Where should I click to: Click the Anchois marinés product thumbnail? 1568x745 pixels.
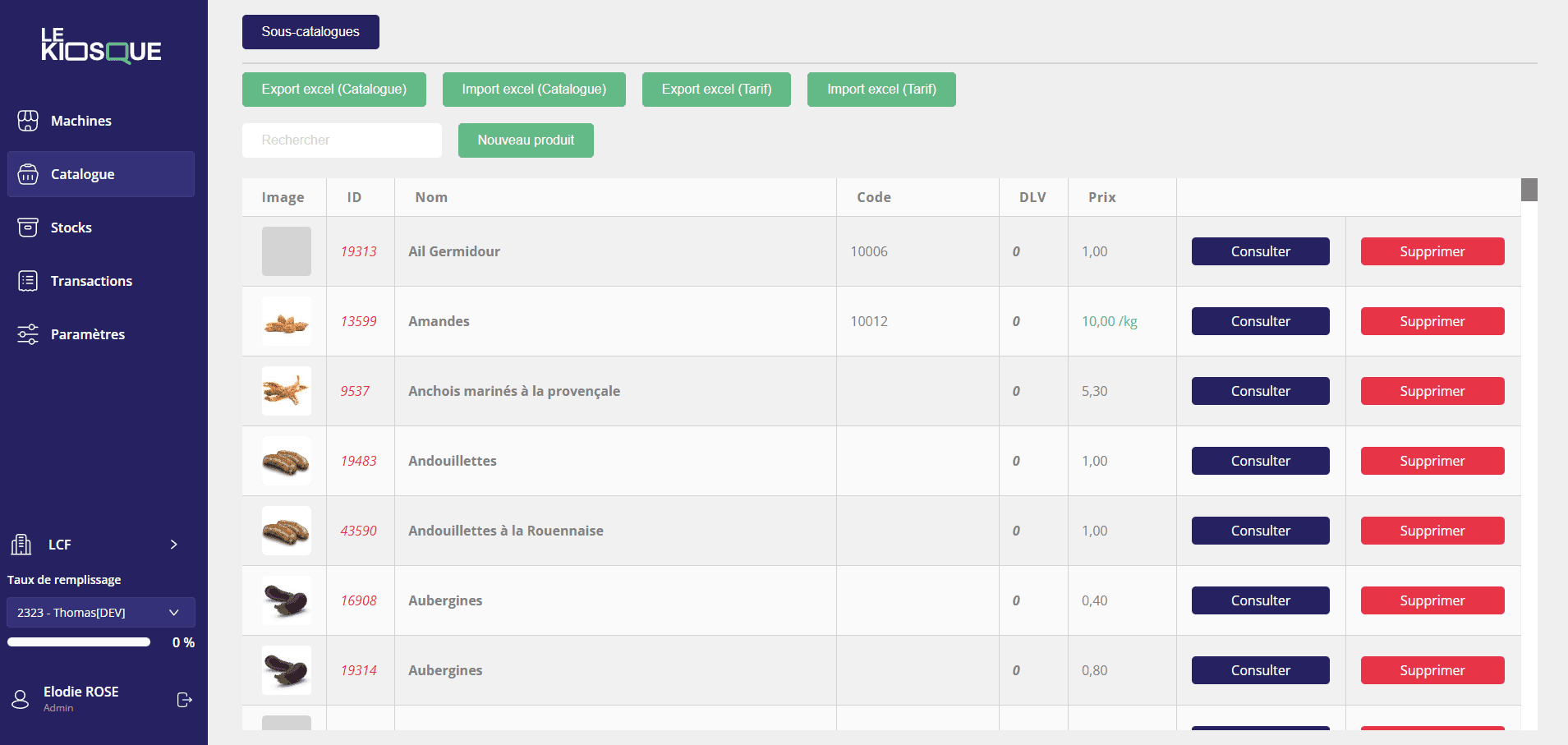click(287, 391)
